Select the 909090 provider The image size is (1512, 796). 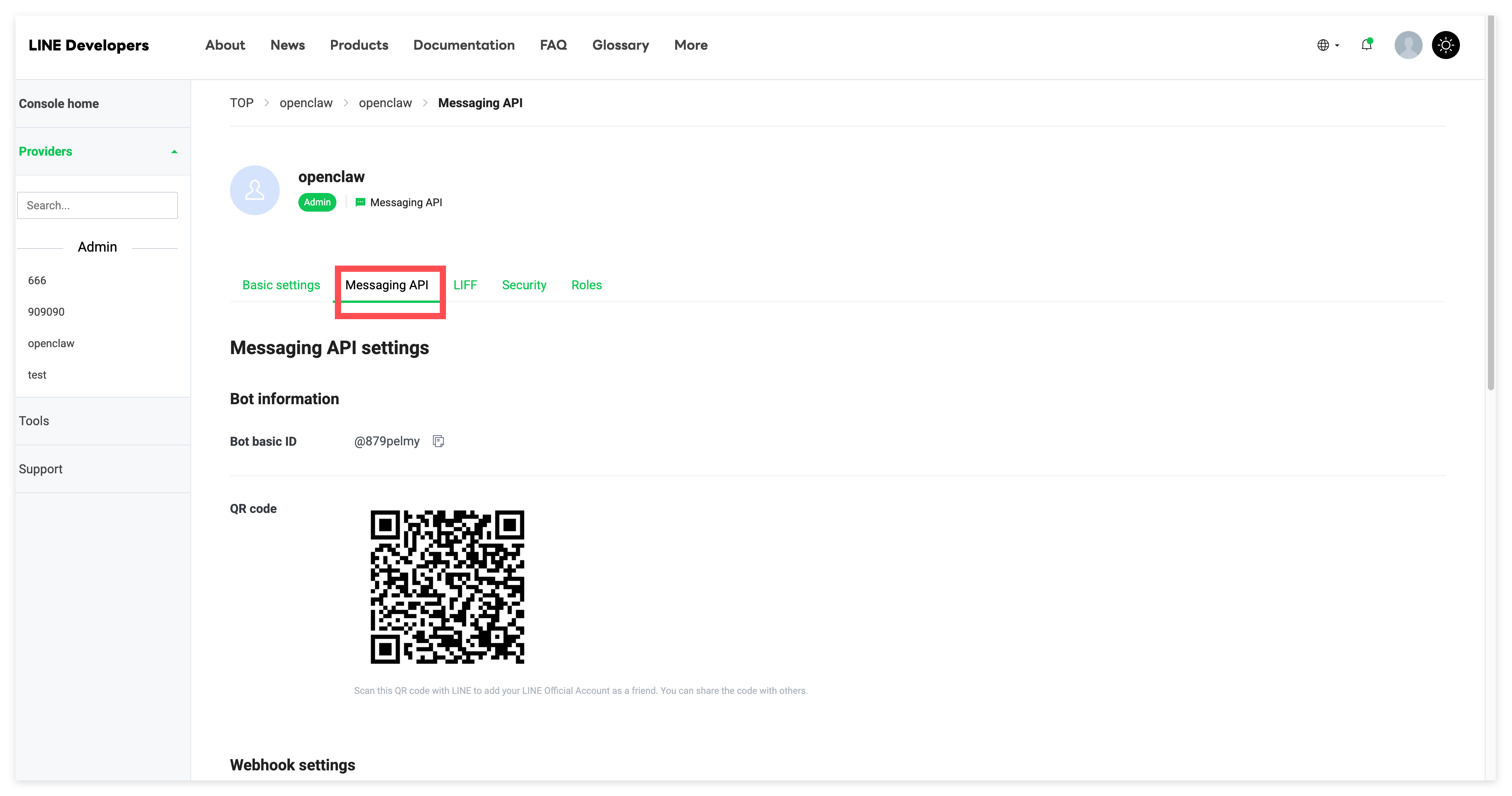46,312
